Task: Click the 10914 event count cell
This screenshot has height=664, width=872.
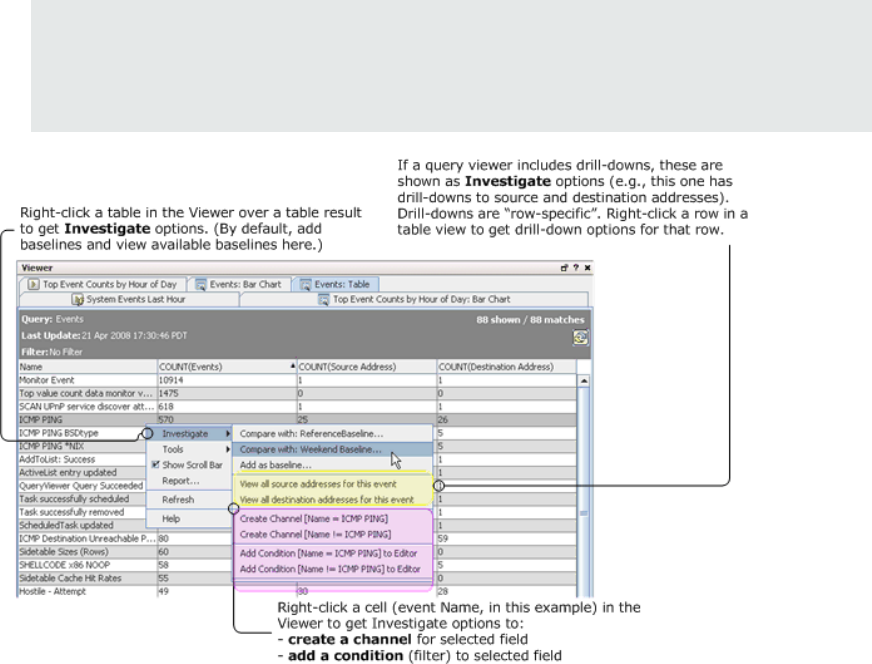Action: coord(227,380)
